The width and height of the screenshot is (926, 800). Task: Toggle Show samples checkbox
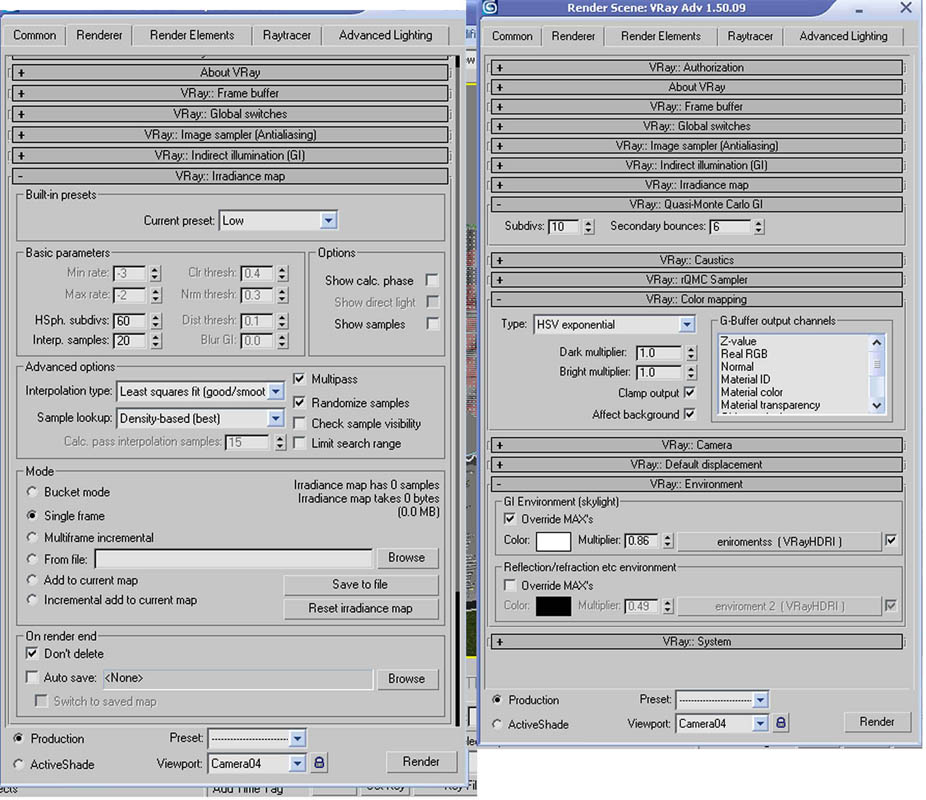tap(432, 324)
